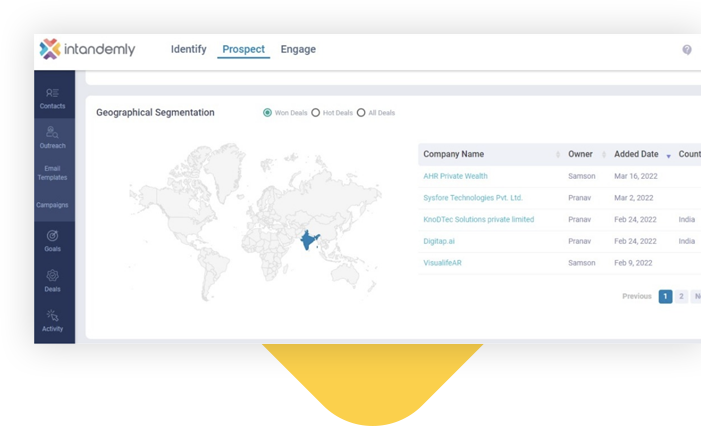The width and height of the screenshot is (701, 426).
Task: Select the Won Deals radio button
Action: pyautogui.click(x=267, y=113)
